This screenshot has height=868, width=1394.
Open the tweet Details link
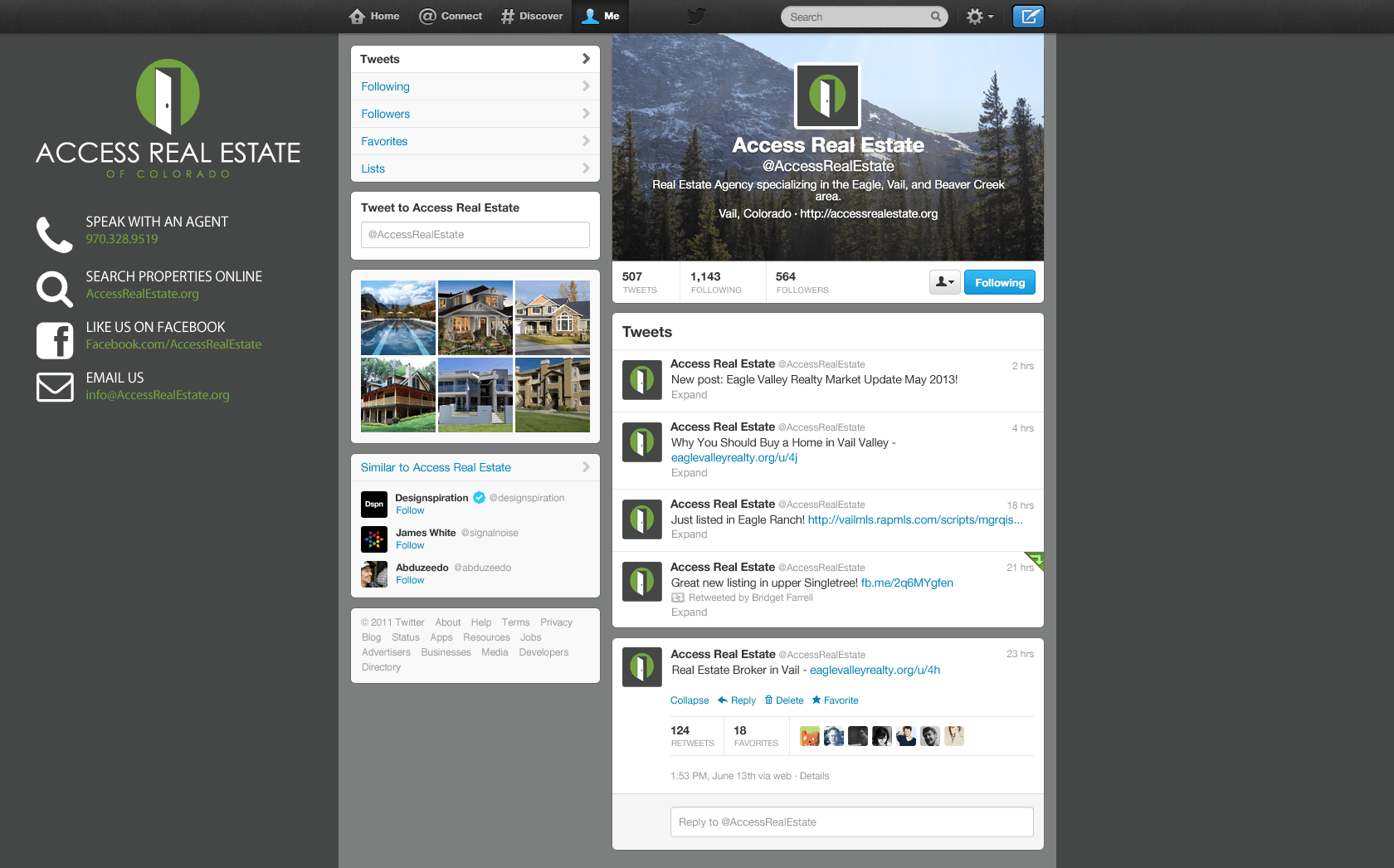click(x=814, y=776)
